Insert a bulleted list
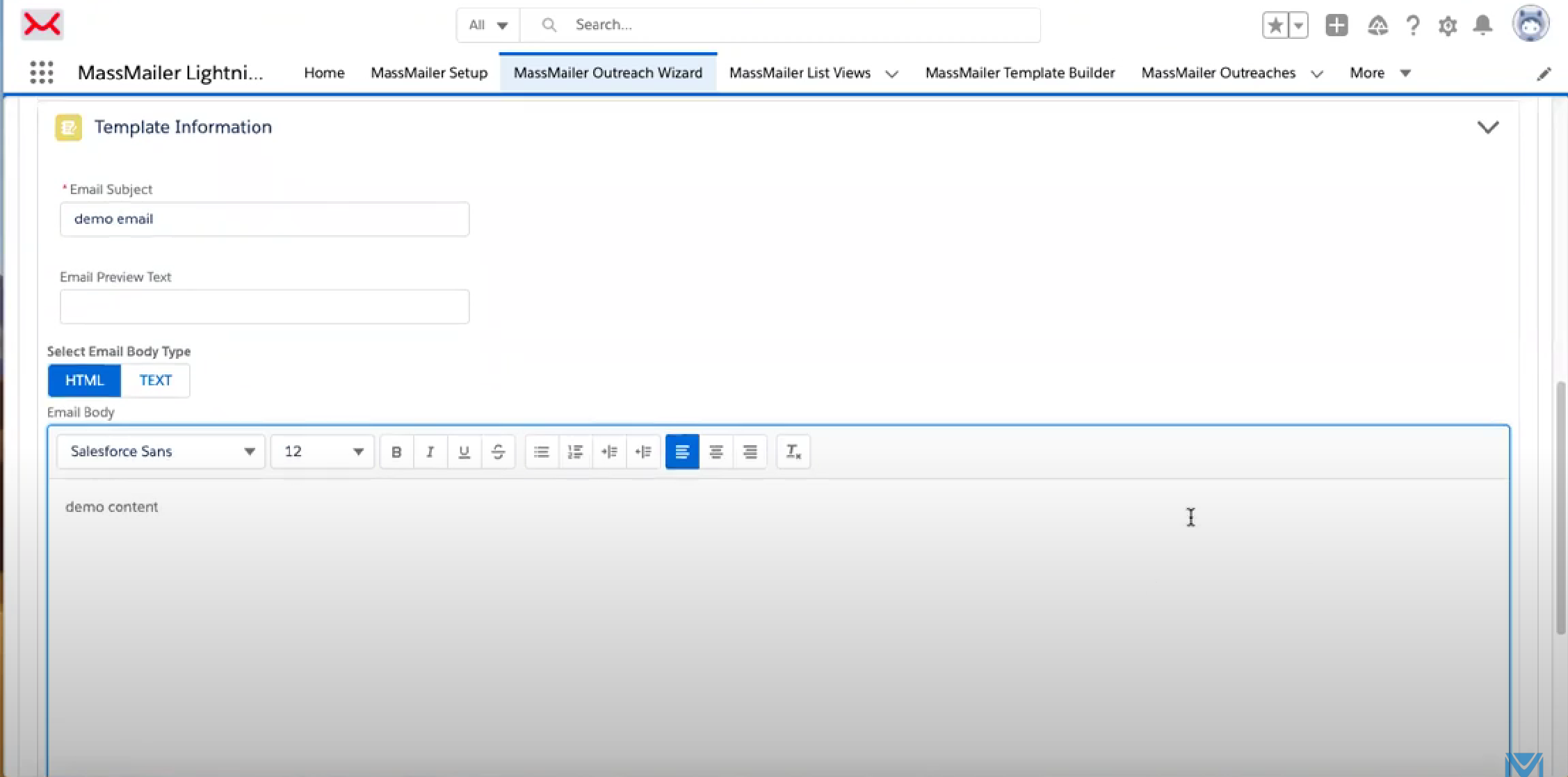The image size is (1568, 777). [542, 451]
